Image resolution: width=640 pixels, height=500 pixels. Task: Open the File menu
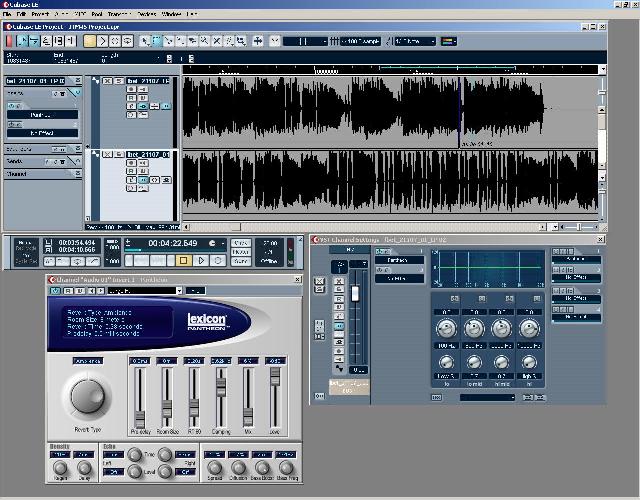(x=7, y=14)
